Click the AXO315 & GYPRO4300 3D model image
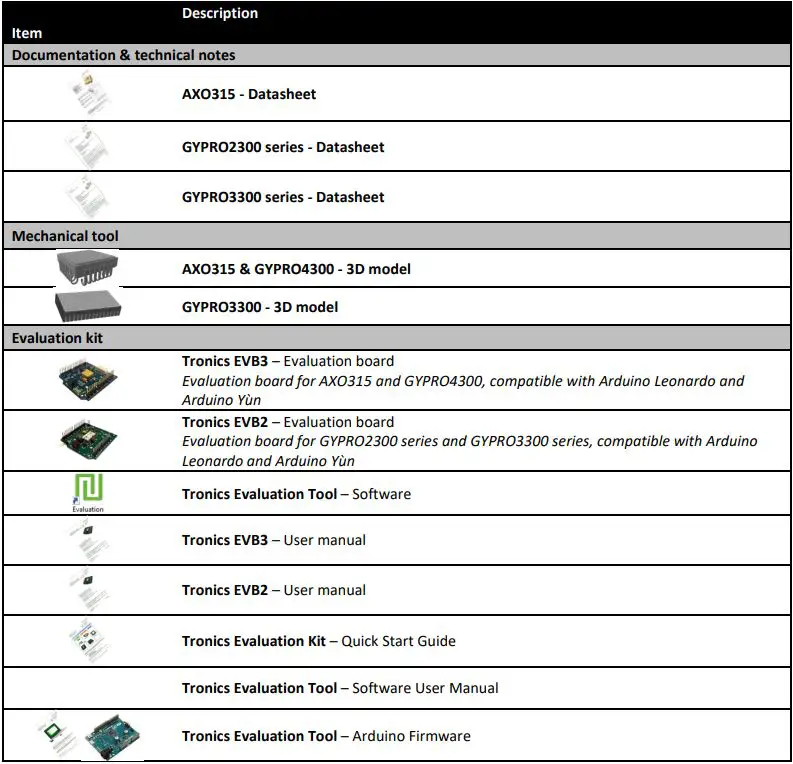Screen dimensions: 793x764 coord(87,268)
